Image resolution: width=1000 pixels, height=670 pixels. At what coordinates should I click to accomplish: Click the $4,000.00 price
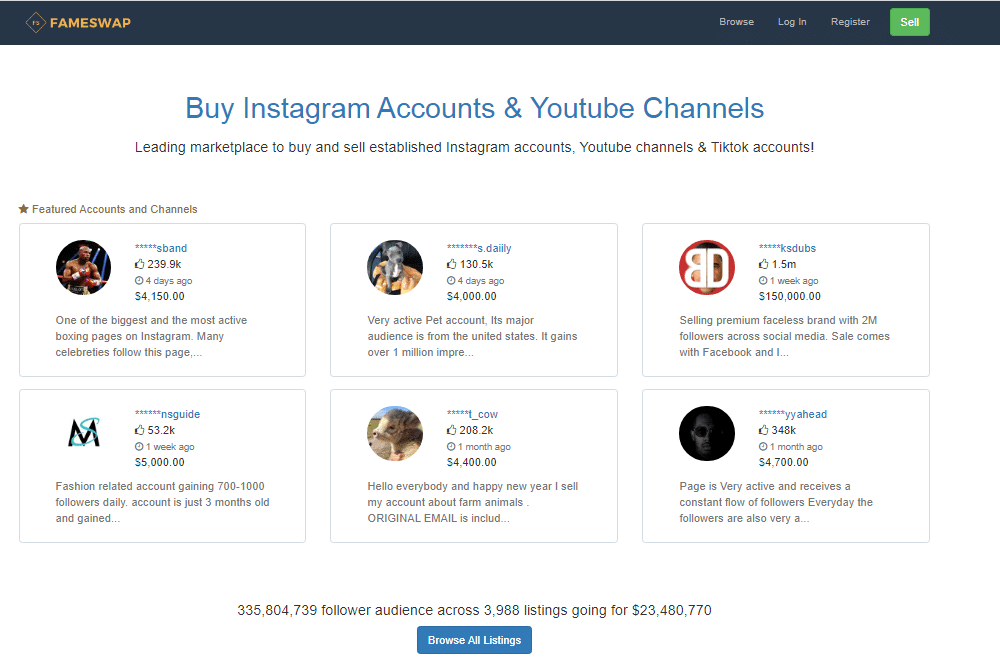point(471,296)
